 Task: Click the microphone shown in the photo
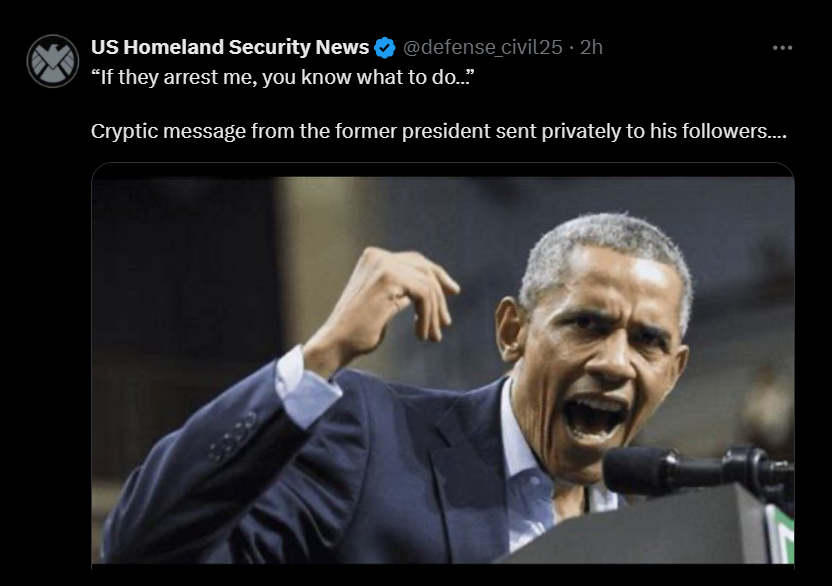coord(690,468)
